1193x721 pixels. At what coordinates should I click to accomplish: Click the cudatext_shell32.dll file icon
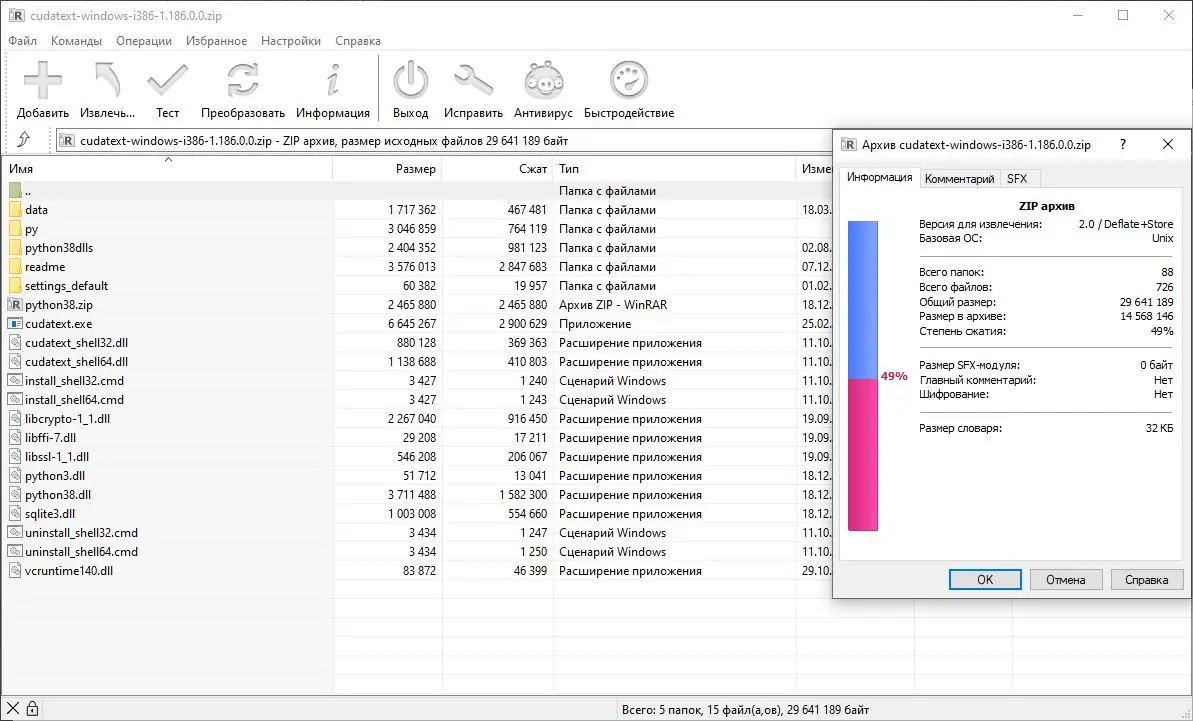(15, 343)
